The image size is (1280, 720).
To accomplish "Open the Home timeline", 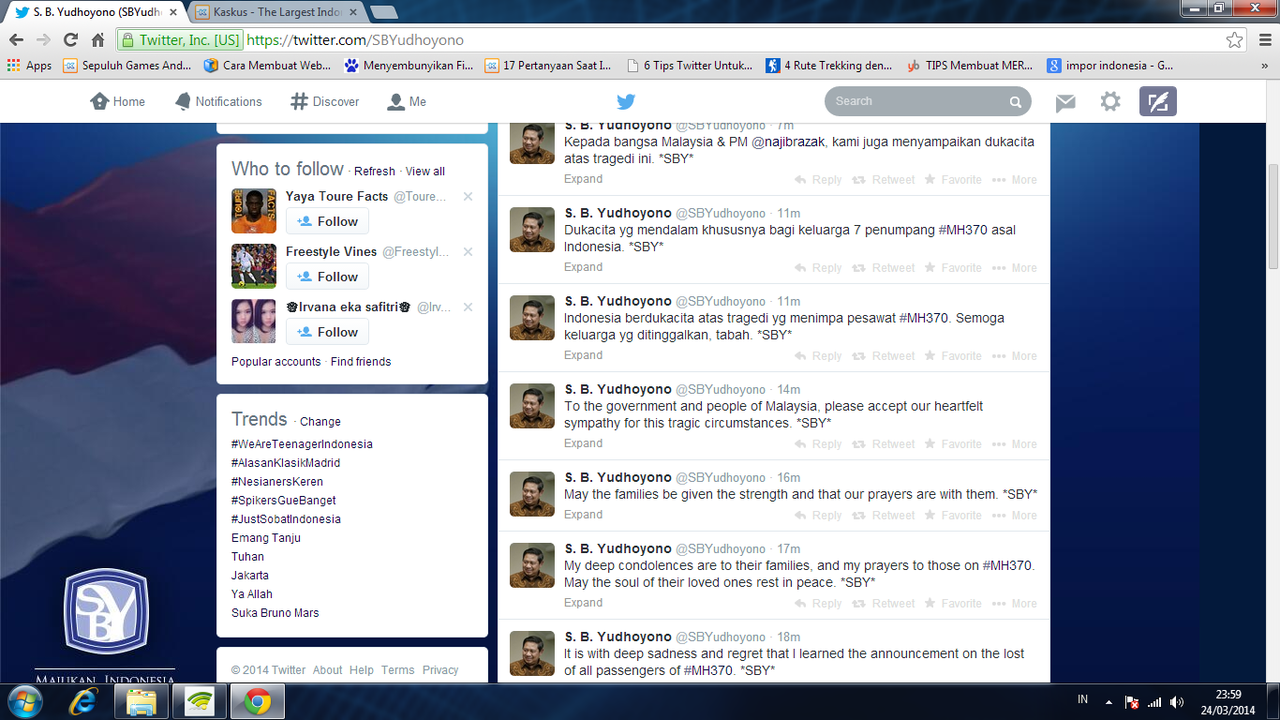I will pyautogui.click(x=118, y=101).
